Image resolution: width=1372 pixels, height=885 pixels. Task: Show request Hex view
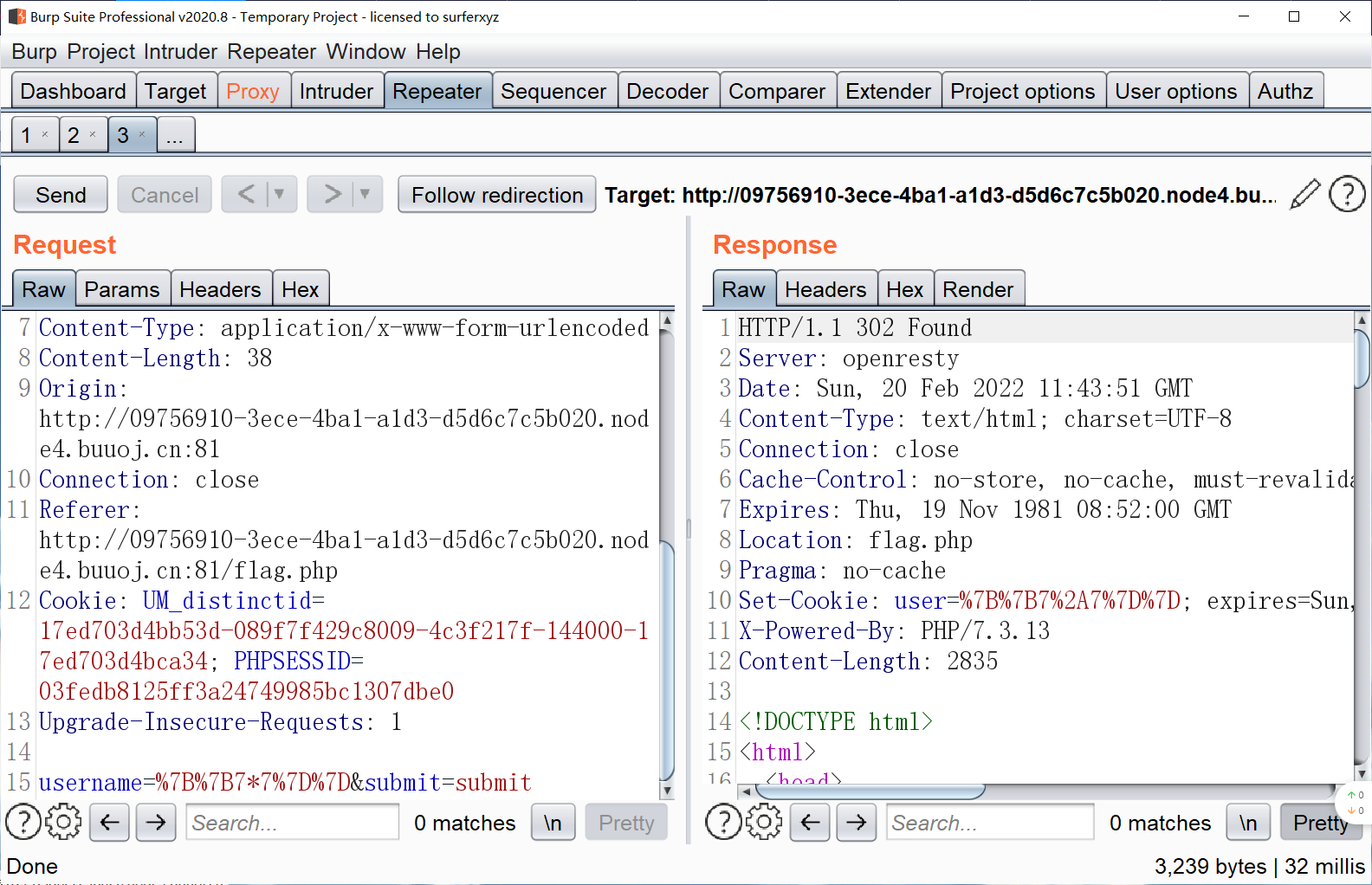[x=301, y=289]
